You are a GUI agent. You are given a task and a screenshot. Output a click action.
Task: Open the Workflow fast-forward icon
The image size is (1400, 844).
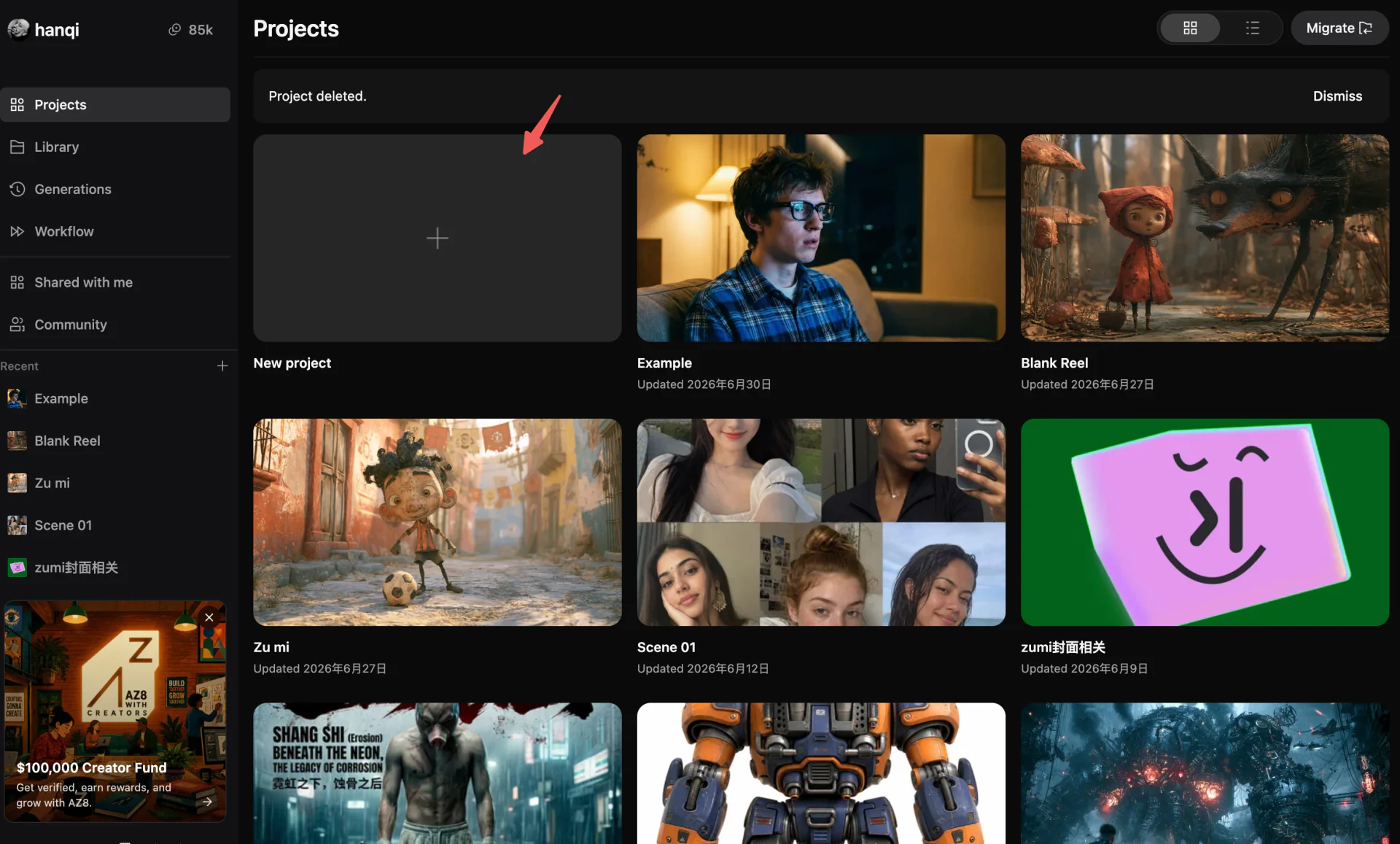pos(17,232)
